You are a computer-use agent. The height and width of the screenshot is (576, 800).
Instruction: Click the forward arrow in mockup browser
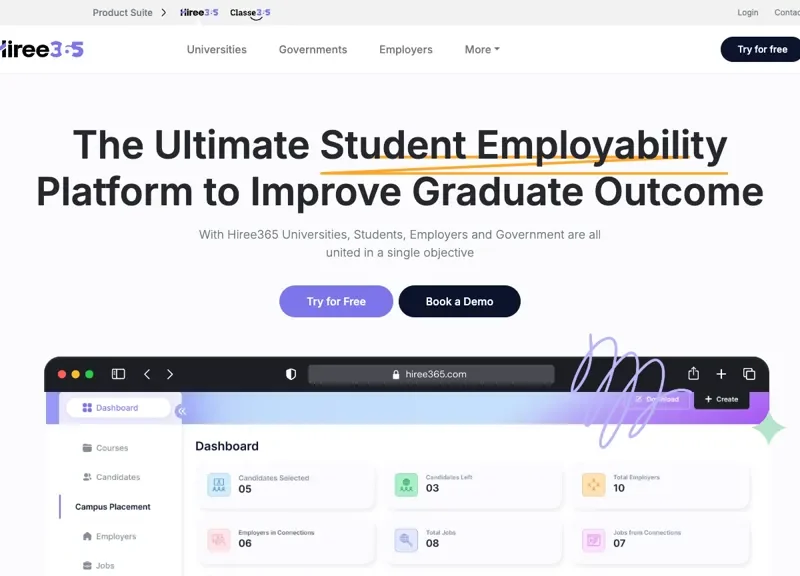(x=170, y=374)
